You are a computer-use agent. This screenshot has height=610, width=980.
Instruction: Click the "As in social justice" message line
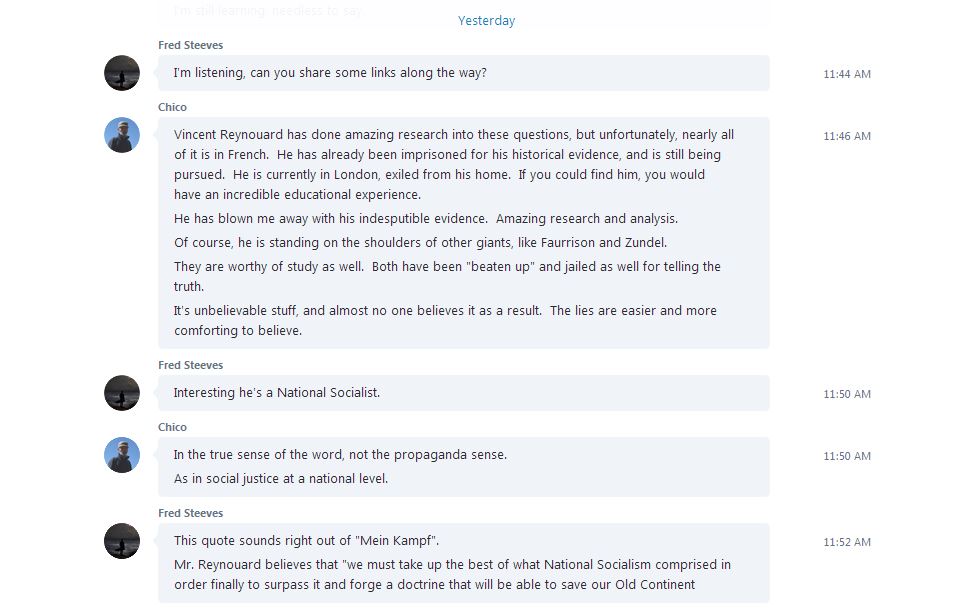click(x=281, y=479)
